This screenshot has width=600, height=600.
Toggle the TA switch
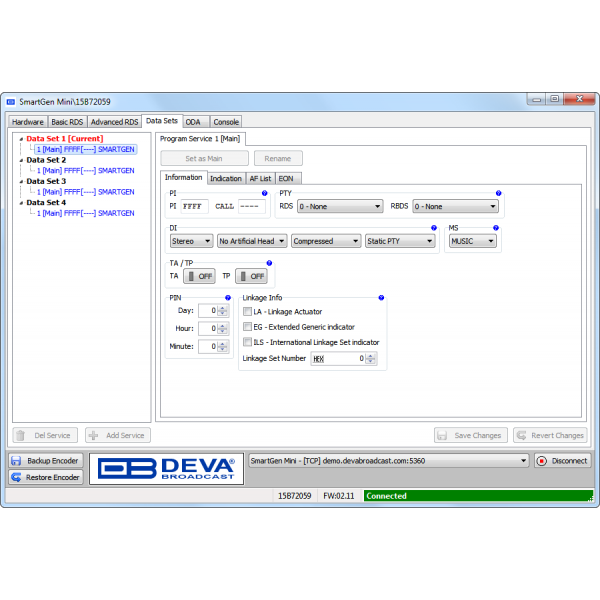pos(199,276)
